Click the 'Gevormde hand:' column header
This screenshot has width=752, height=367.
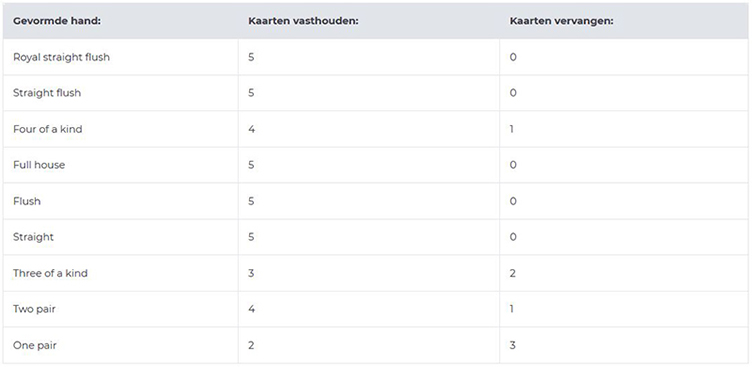point(57,22)
